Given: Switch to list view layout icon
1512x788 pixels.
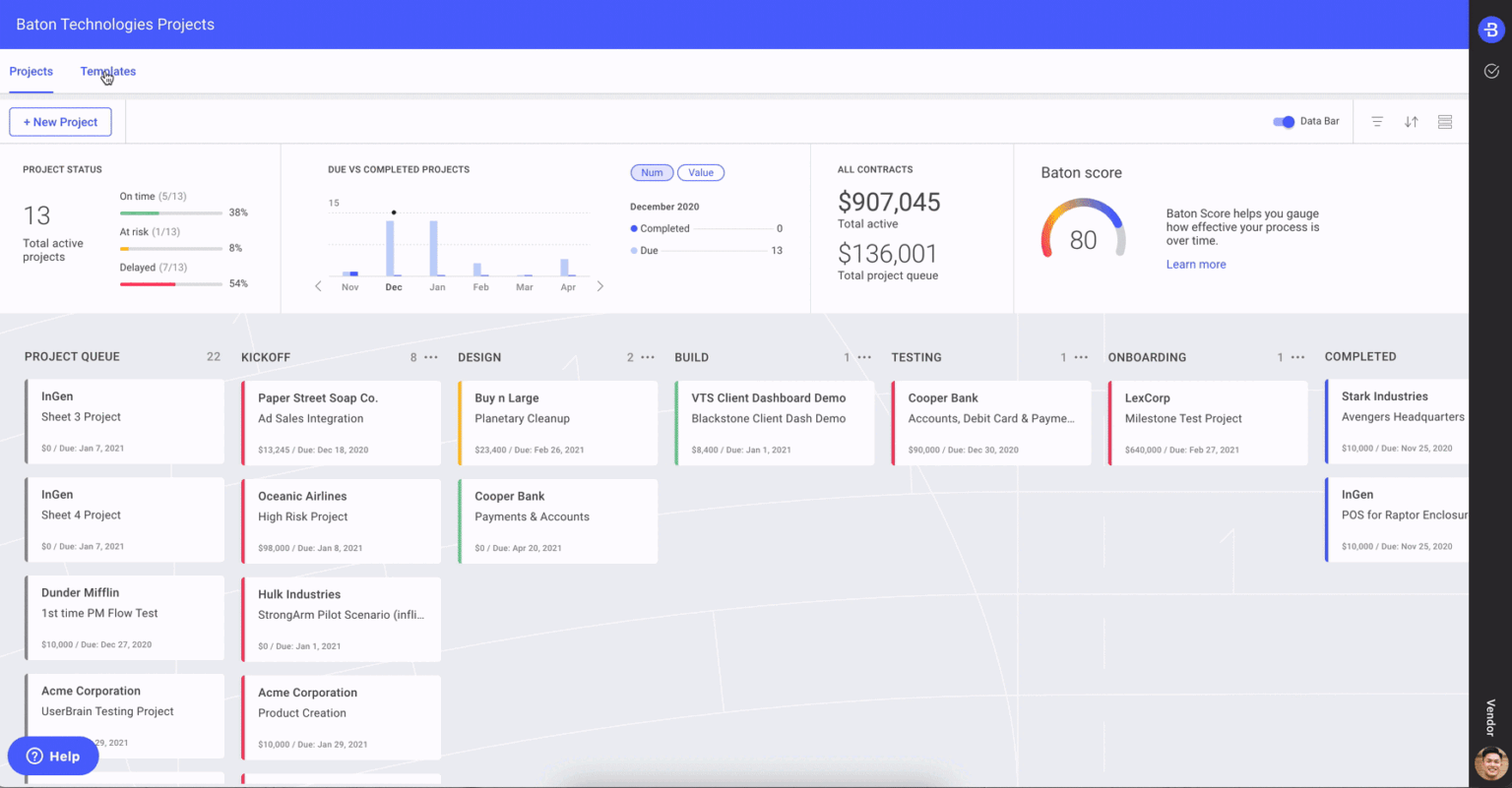Looking at the screenshot, I should [1445, 122].
